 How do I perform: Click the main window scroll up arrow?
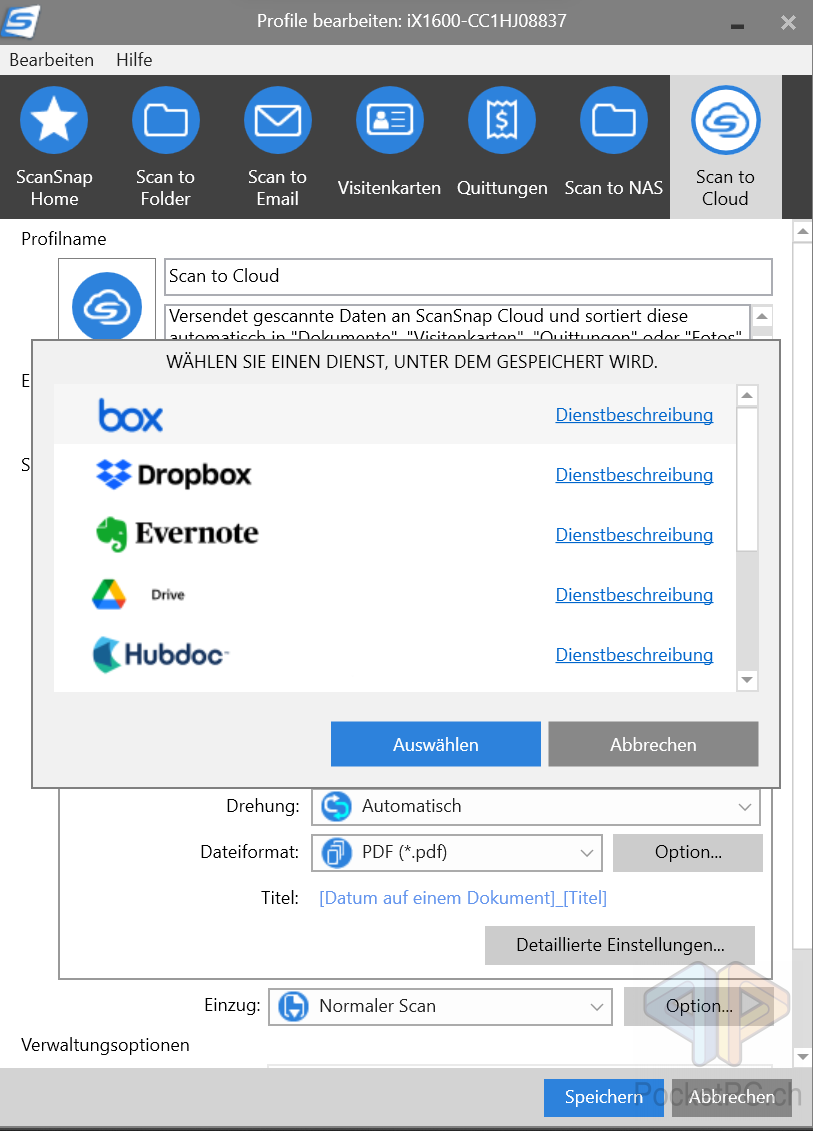click(802, 232)
